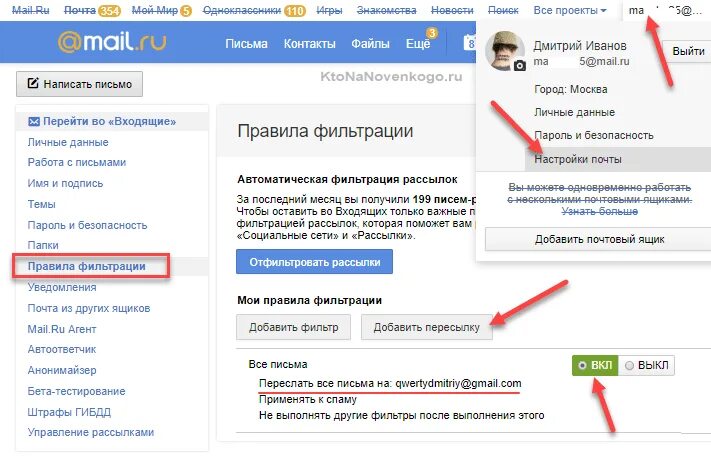
Task: Open Пароль и безопасность in left sidebar
Action: click(x=87, y=225)
